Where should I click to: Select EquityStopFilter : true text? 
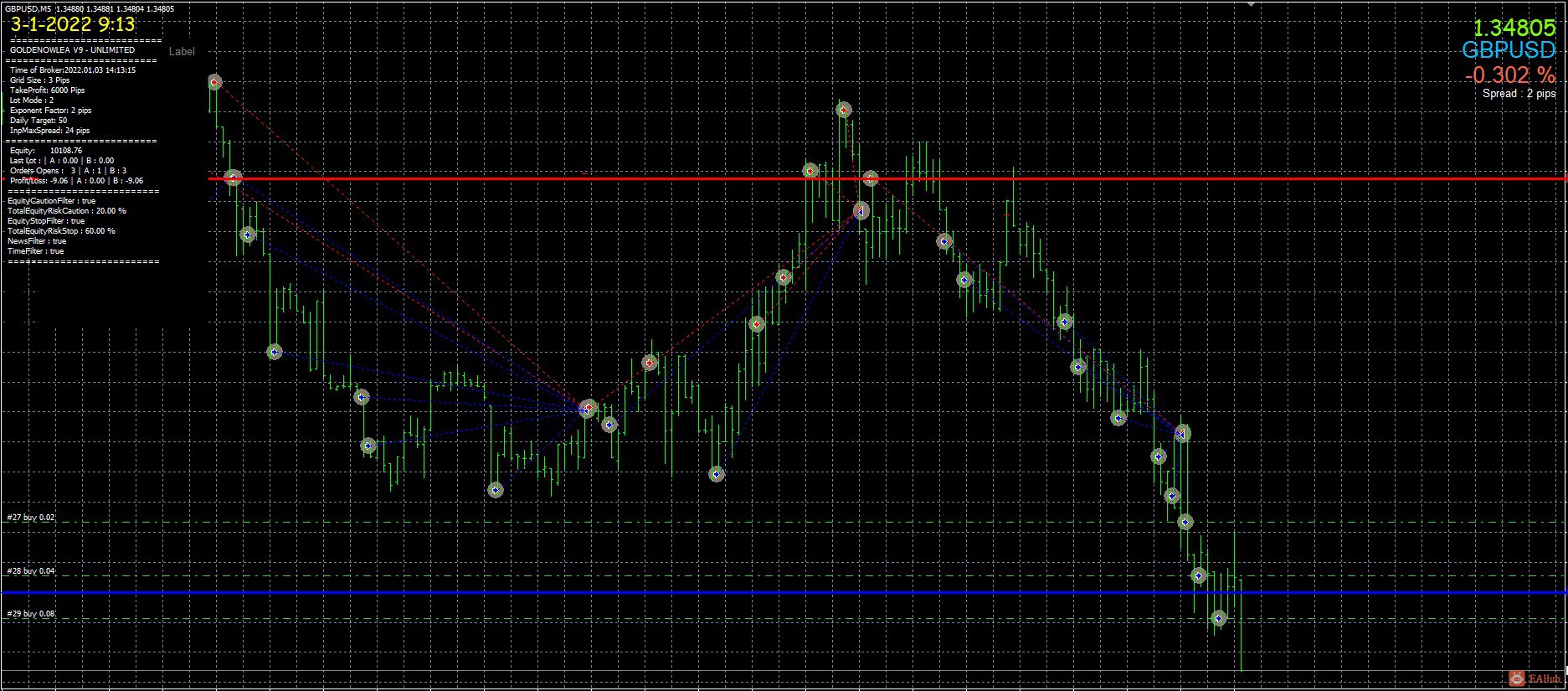tap(46, 221)
